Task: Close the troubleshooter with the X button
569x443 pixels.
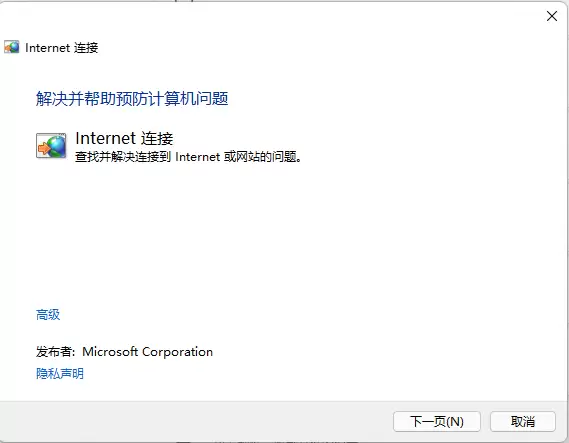Action: click(552, 16)
